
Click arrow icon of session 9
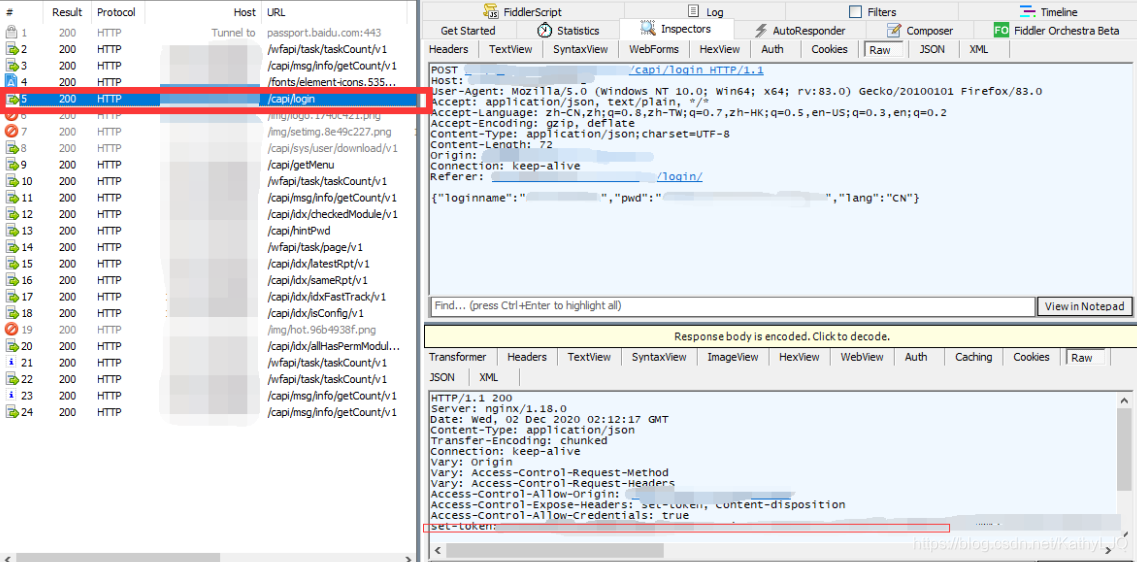[12, 165]
